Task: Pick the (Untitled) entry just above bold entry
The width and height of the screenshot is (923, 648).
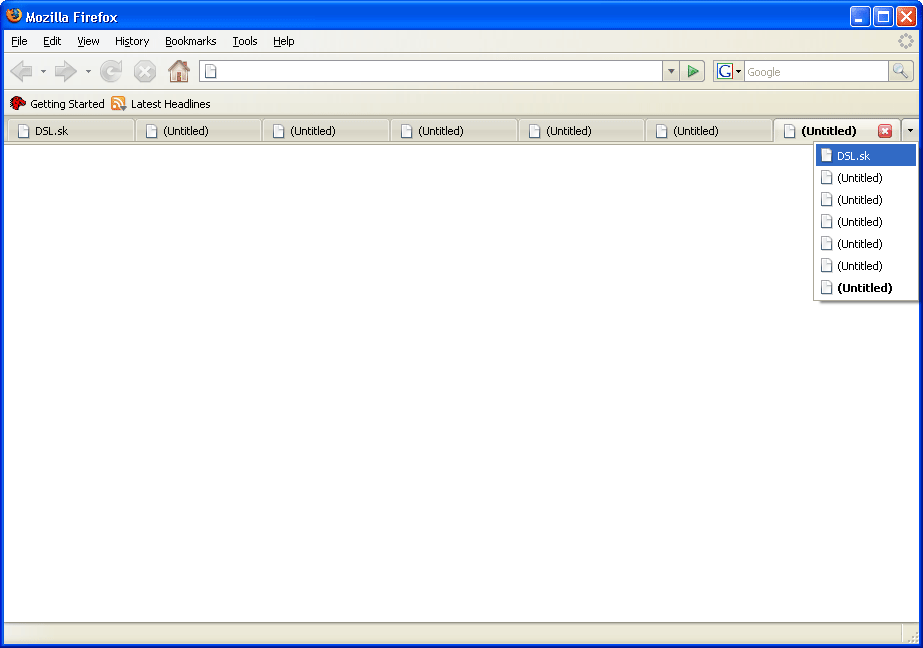Action: coord(866,266)
